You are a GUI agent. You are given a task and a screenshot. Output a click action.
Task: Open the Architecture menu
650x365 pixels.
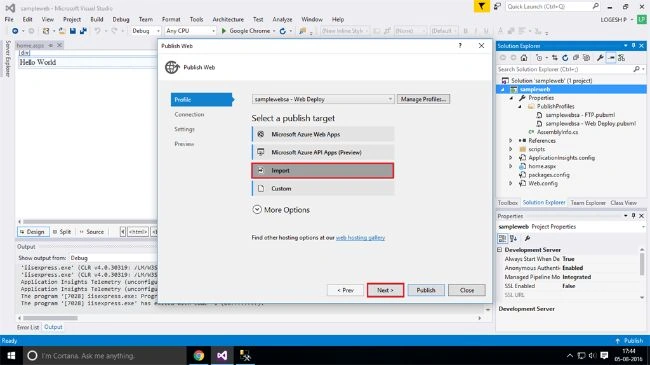point(228,19)
